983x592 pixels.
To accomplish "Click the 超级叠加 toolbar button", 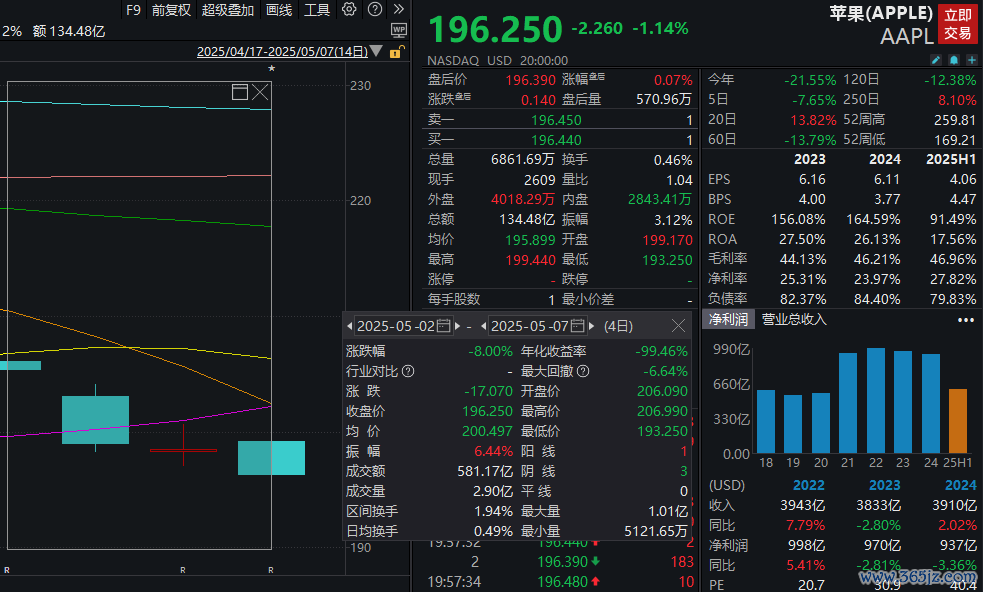I will [228, 10].
